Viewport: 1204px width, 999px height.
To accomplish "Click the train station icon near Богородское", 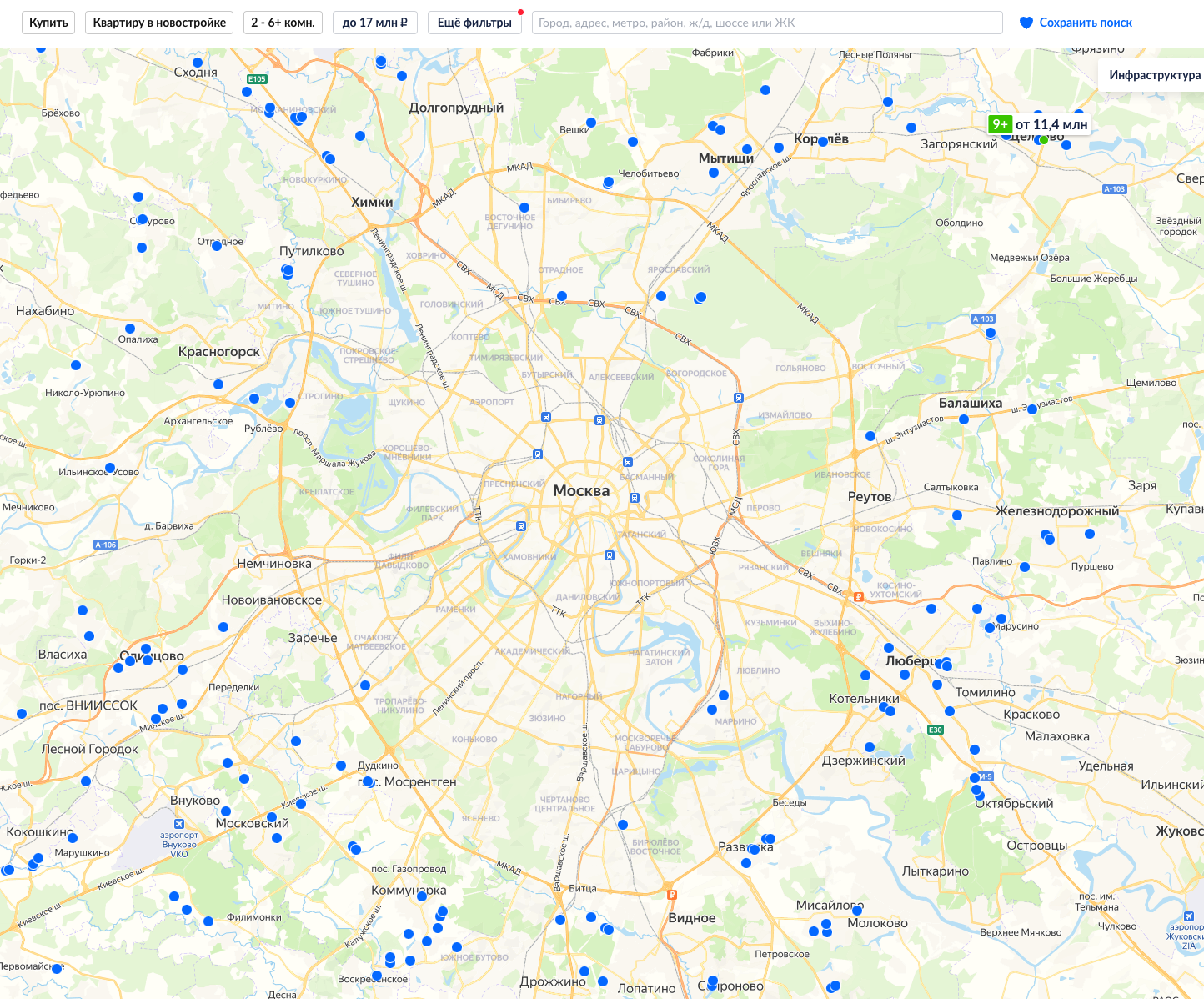I will point(738,397).
